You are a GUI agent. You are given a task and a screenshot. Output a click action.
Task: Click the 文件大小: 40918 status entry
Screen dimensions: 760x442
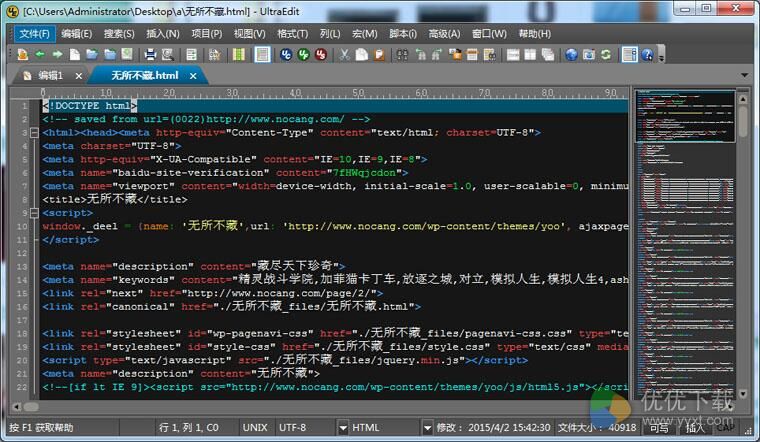coord(597,427)
